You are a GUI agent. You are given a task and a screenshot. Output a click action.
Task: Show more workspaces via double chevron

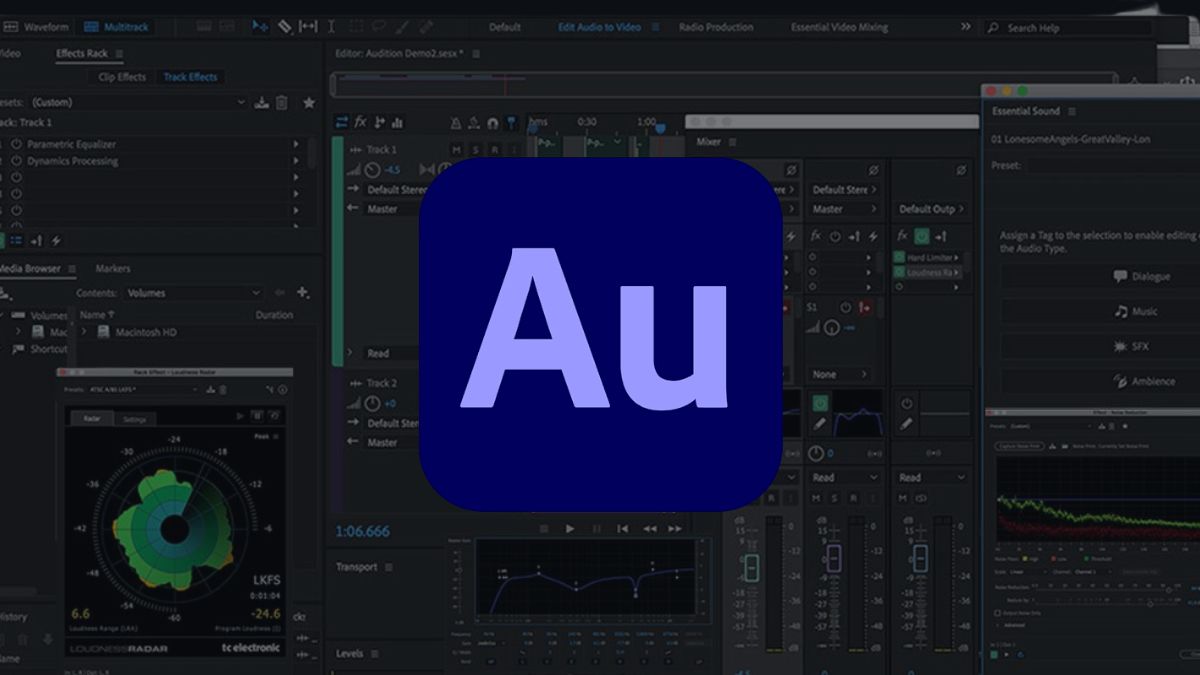click(965, 27)
